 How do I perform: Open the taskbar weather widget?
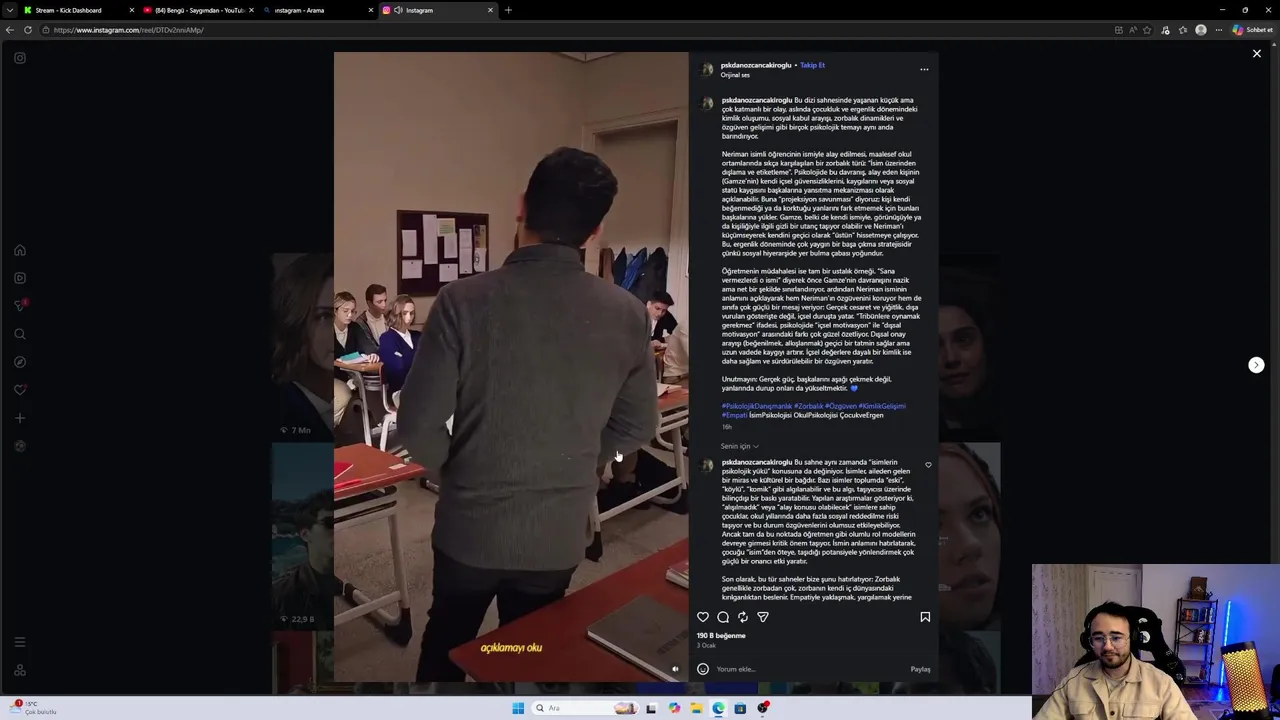(34, 707)
